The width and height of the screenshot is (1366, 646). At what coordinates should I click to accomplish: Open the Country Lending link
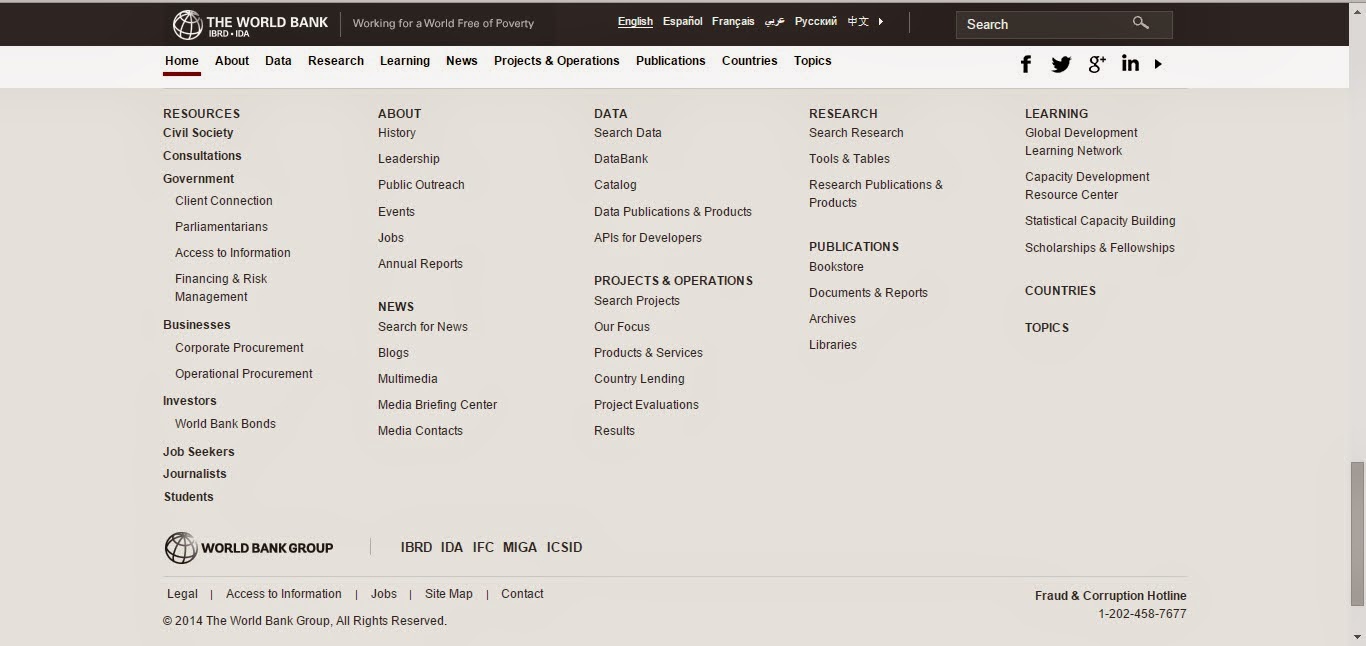[x=639, y=379]
